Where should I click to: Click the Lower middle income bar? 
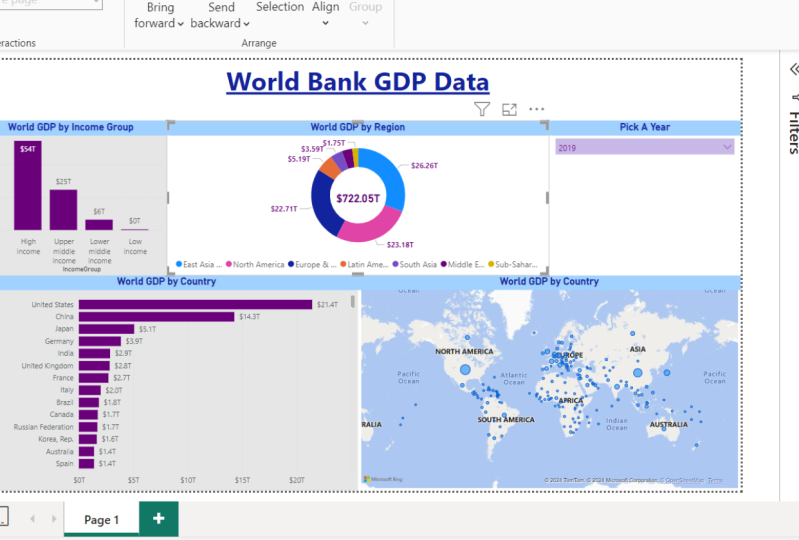[99, 225]
